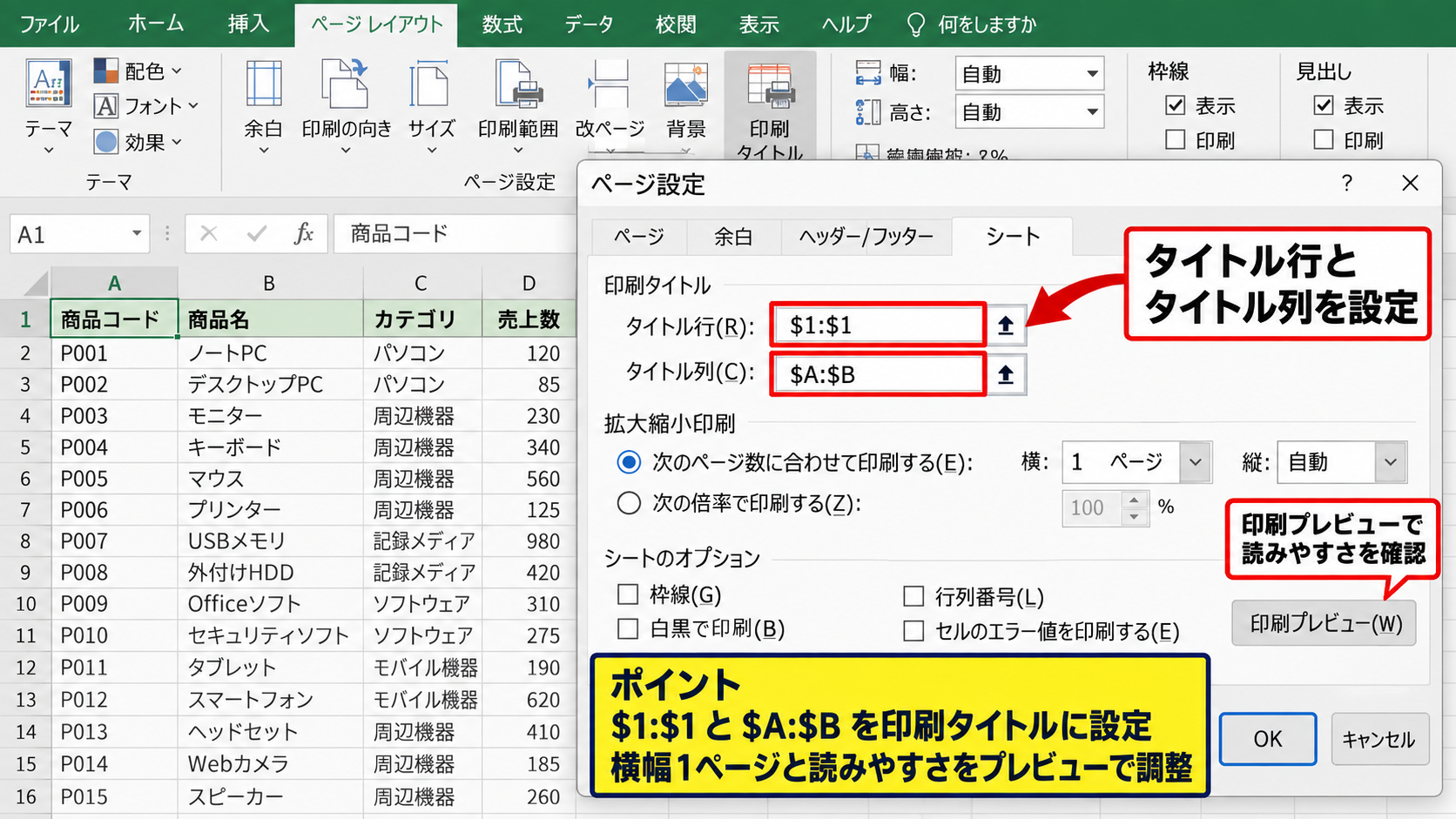The image size is (1456, 819).
Task: Click the 背景 background icon
Action: point(686,86)
